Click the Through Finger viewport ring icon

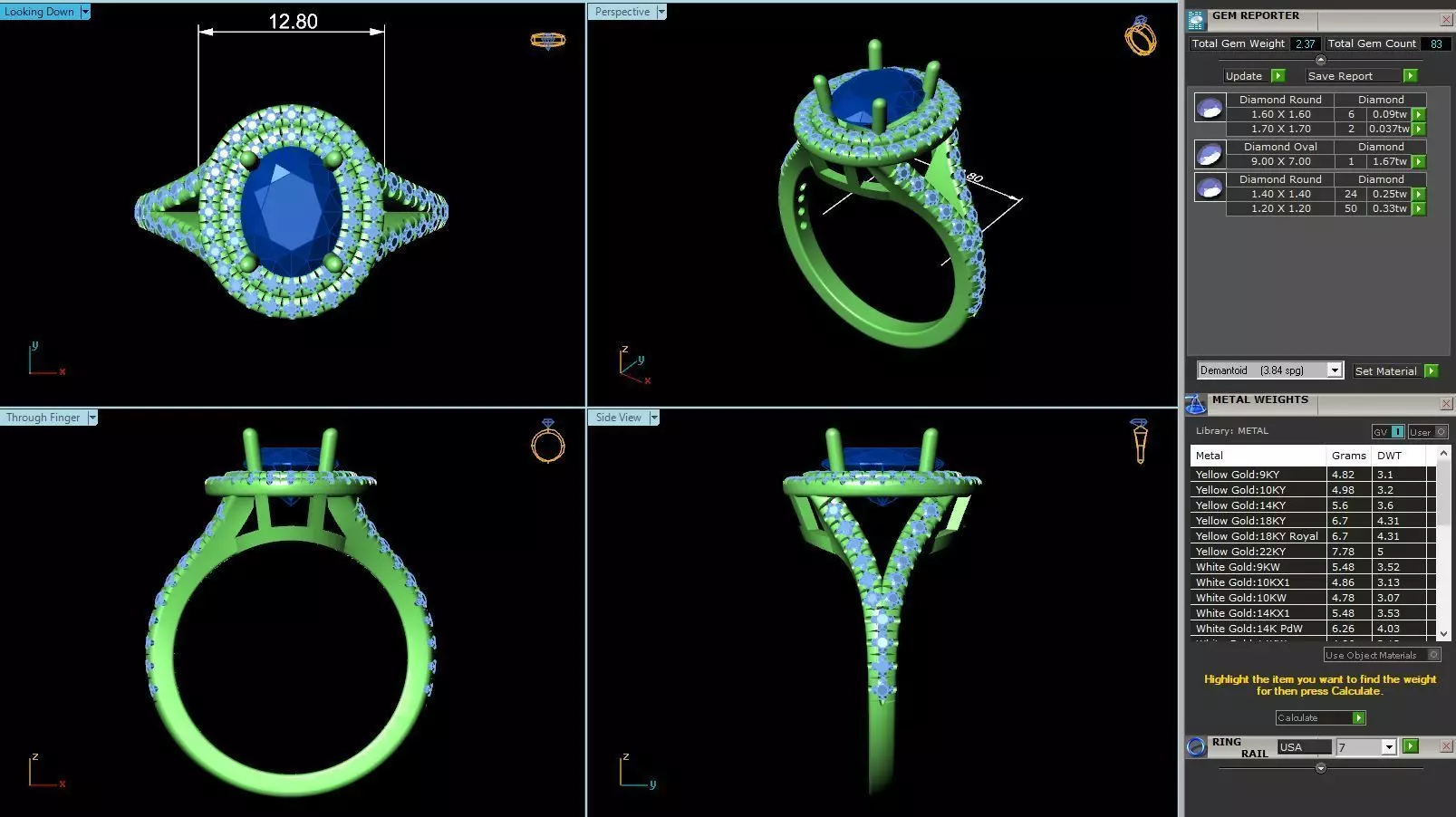(x=547, y=440)
